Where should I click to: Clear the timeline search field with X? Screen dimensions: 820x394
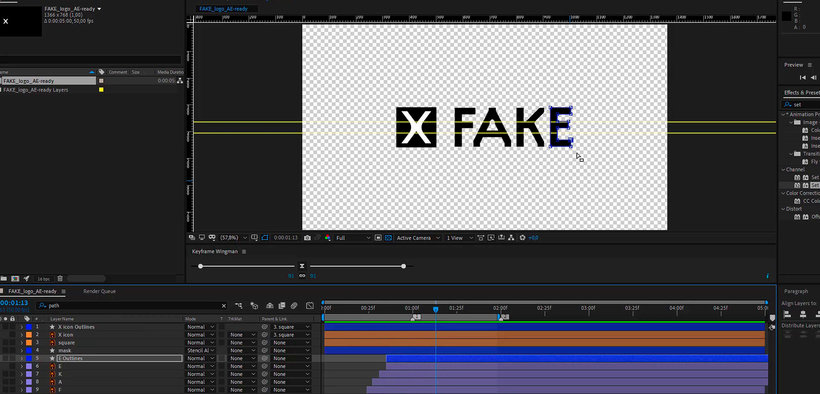[x=224, y=306]
